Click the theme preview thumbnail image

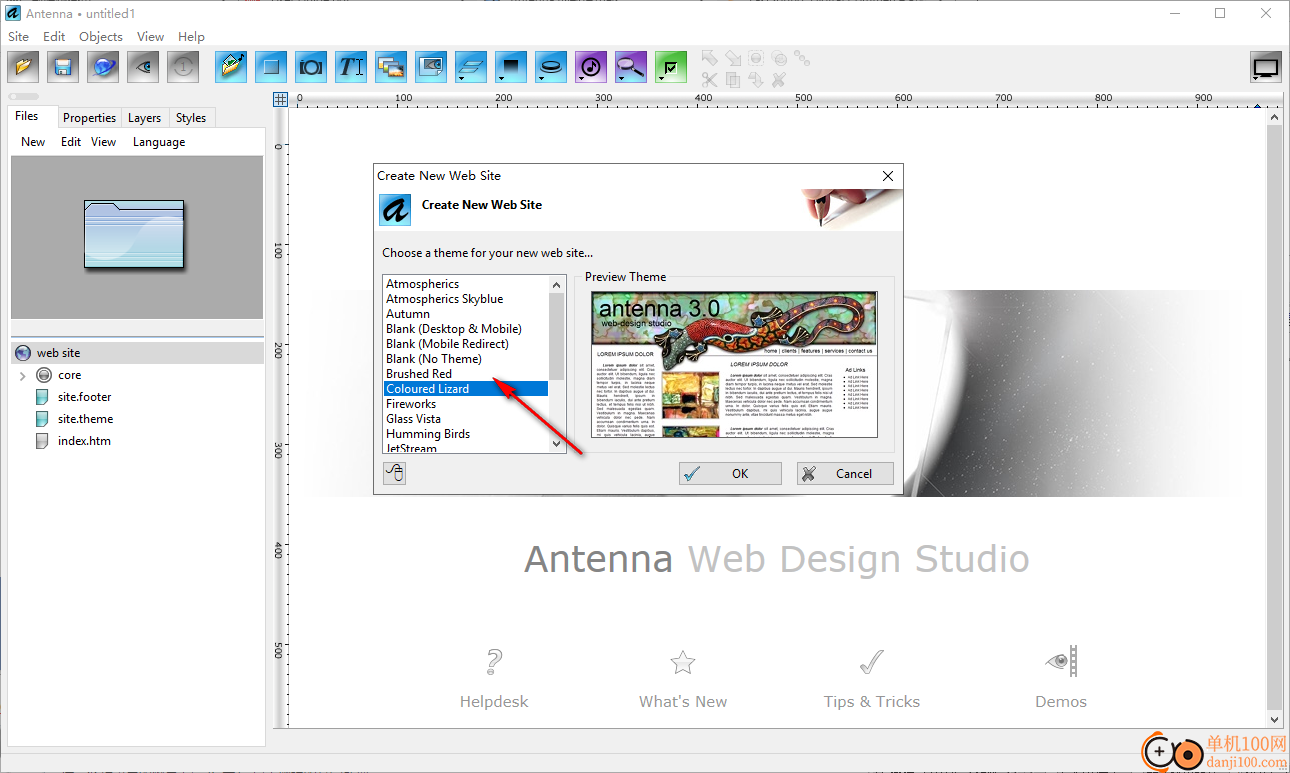(x=734, y=364)
